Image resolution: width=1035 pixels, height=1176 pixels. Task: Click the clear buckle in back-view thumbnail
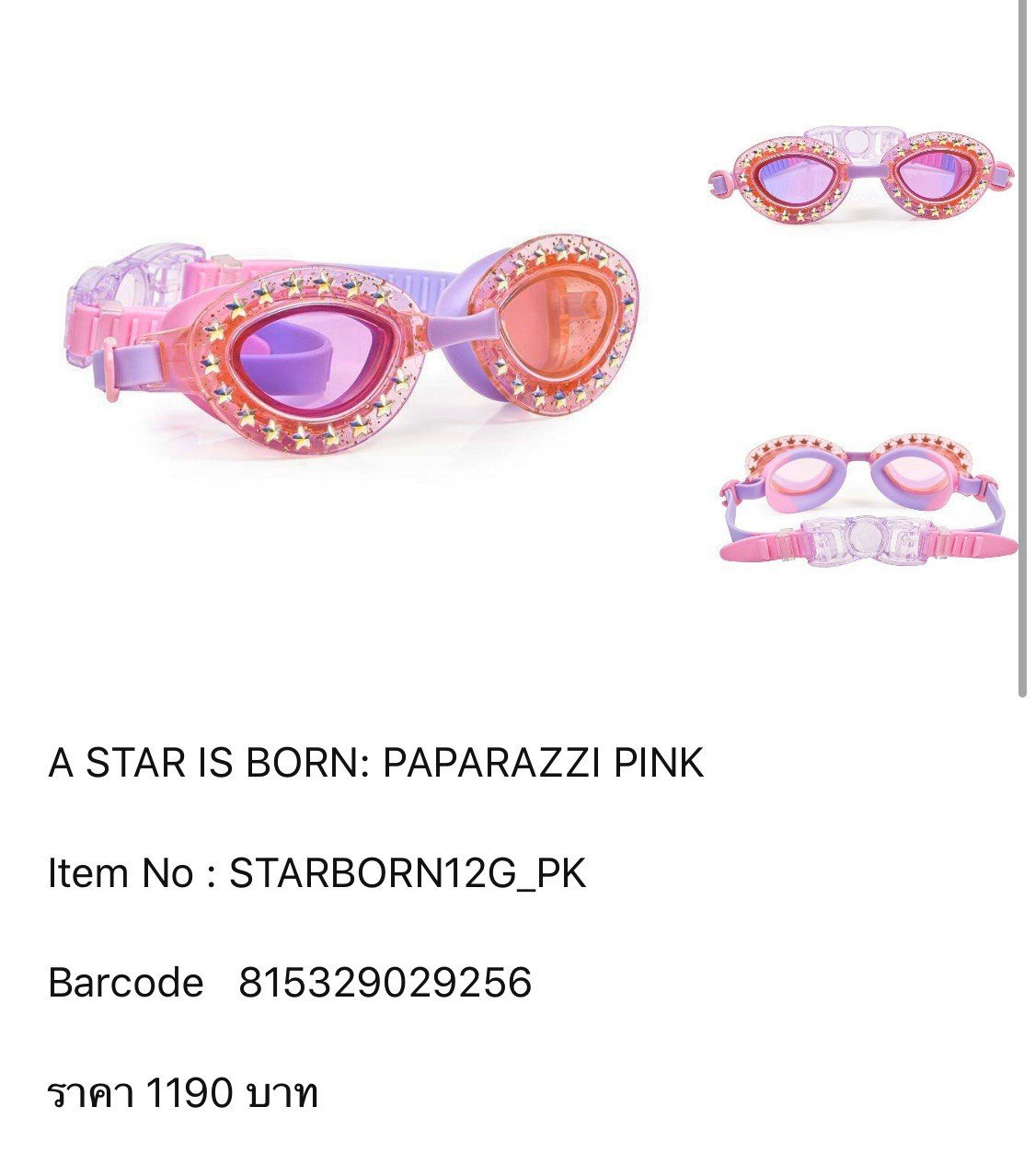(864, 540)
